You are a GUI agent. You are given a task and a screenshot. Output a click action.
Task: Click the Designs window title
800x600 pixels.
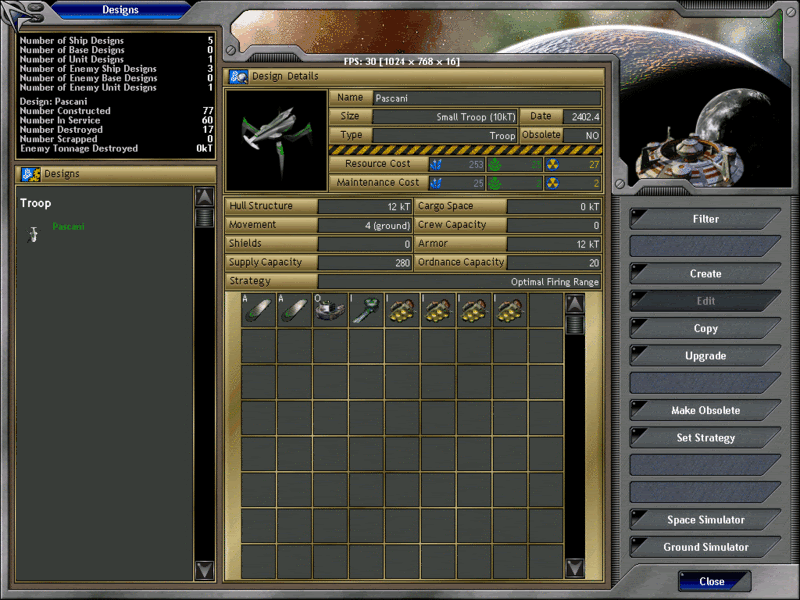pos(120,10)
